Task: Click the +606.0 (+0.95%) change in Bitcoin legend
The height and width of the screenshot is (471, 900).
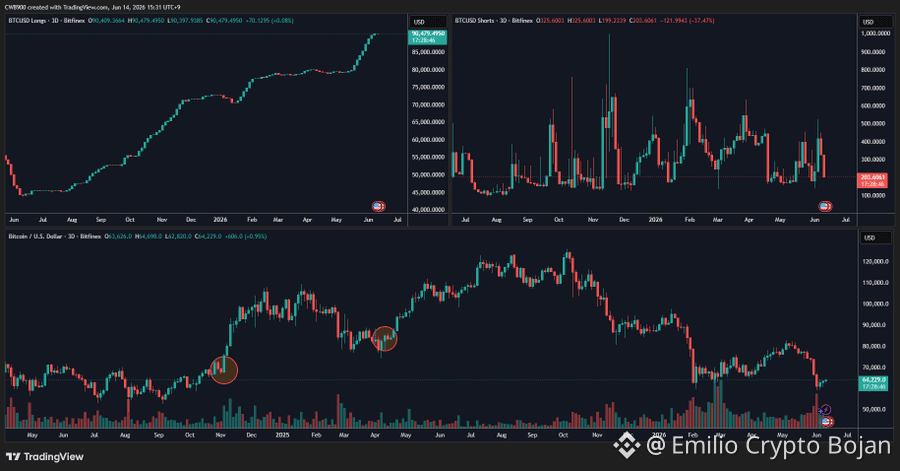Action: click(247, 236)
